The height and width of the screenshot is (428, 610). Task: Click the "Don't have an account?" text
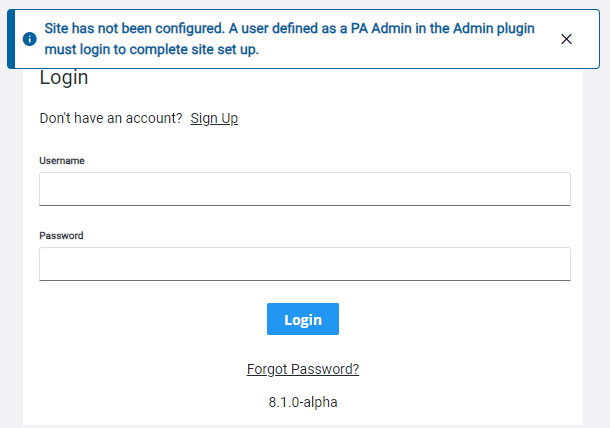pos(111,118)
